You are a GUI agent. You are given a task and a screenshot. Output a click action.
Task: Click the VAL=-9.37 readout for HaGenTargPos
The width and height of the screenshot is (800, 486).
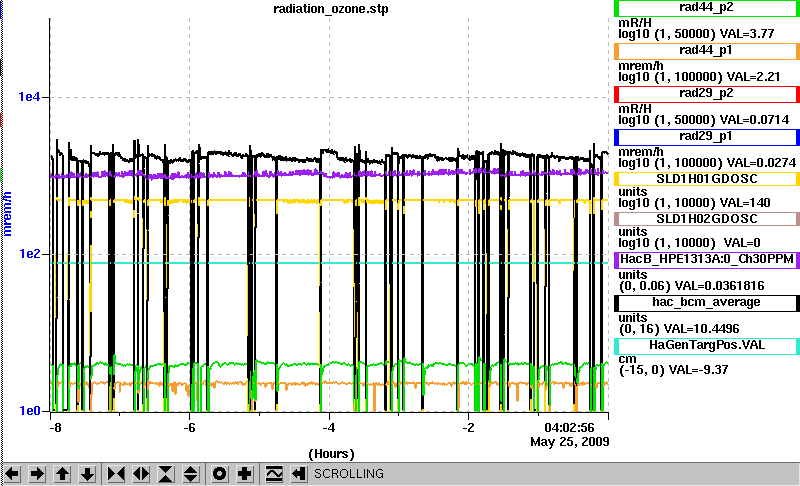click(x=698, y=370)
